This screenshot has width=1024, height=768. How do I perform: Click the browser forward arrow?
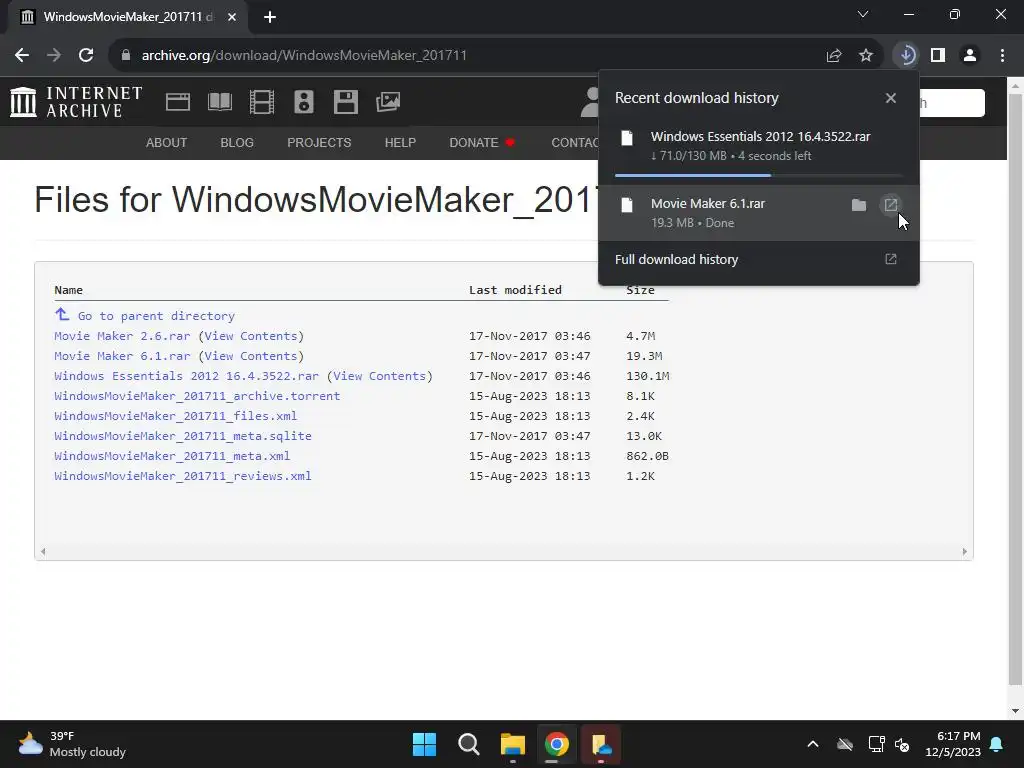click(x=54, y=56)
